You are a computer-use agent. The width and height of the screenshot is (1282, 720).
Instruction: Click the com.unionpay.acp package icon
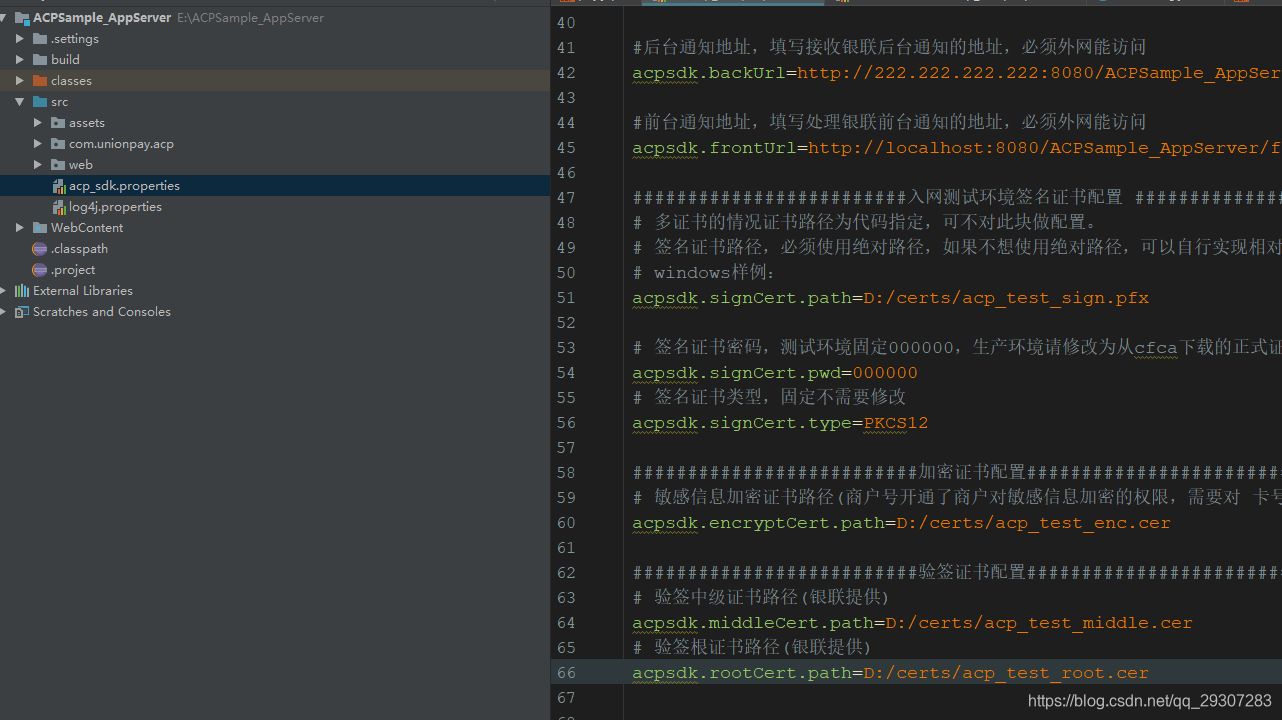tap(58, 144)
